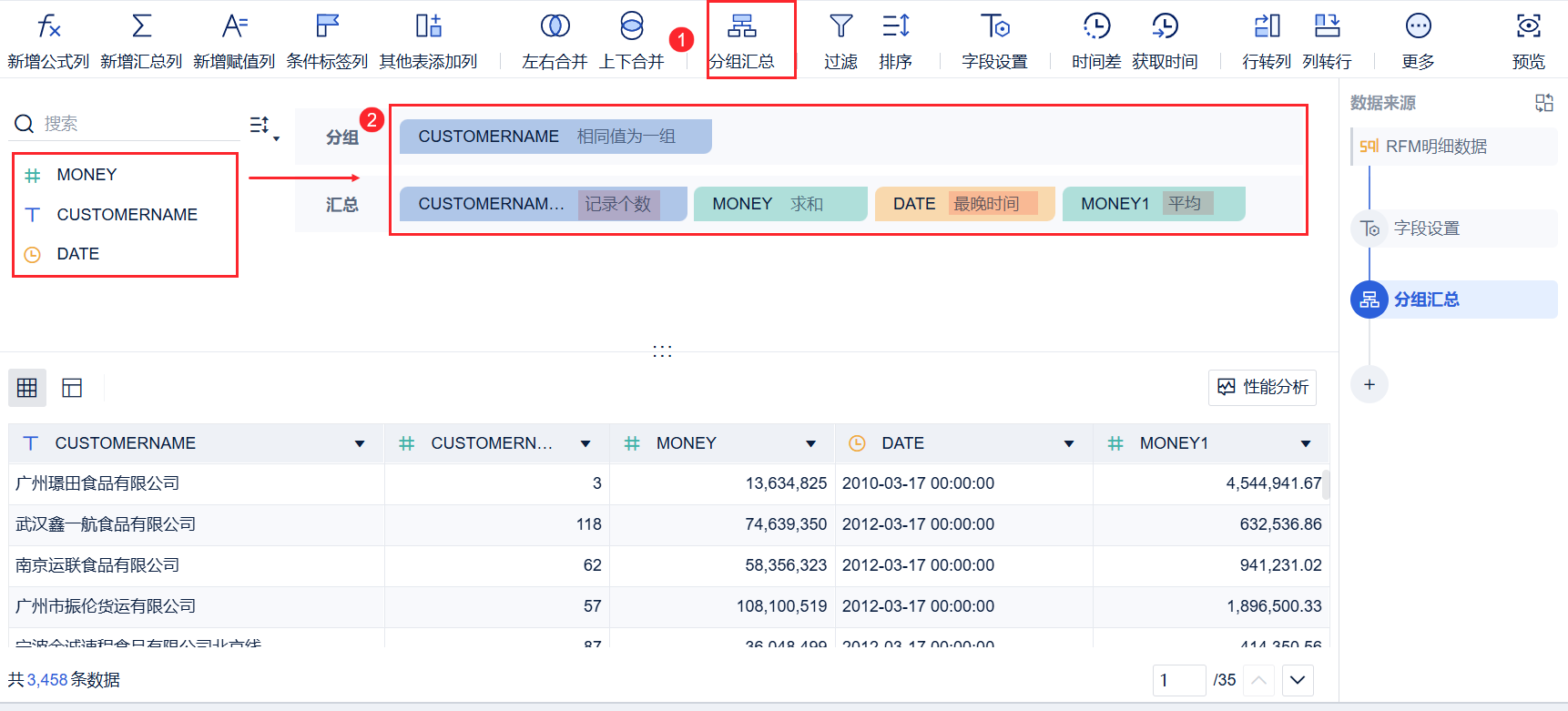Click the 过滤 filter funnel icon

[x=840, y=26]
